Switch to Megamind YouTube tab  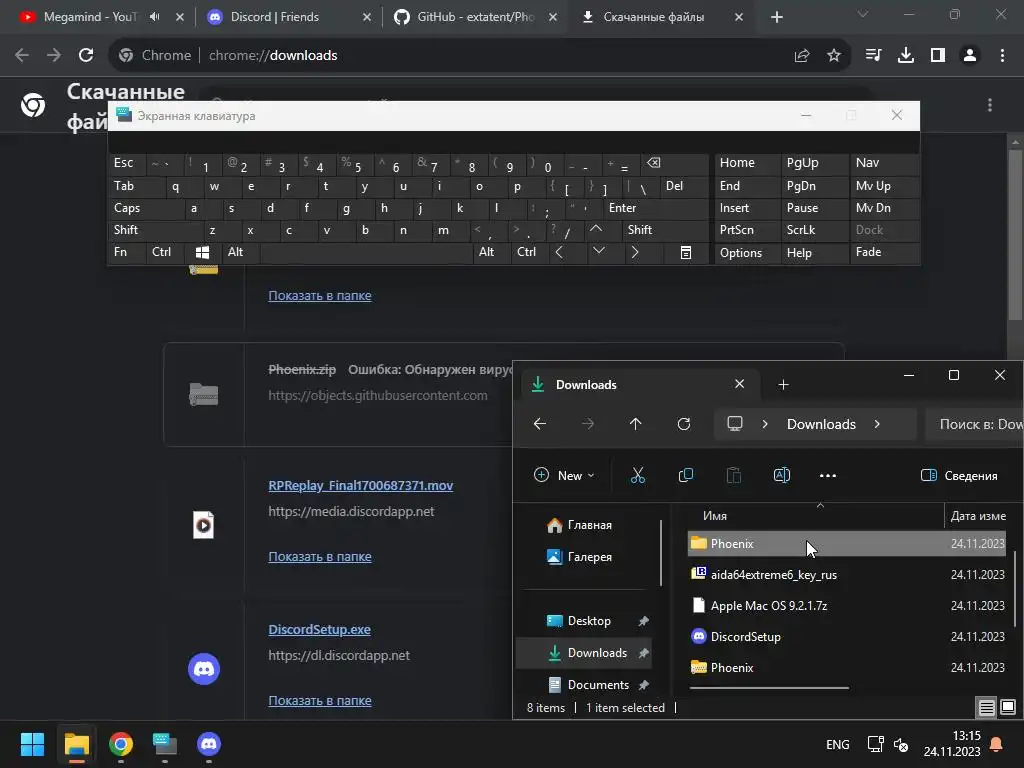click(89, 17)
